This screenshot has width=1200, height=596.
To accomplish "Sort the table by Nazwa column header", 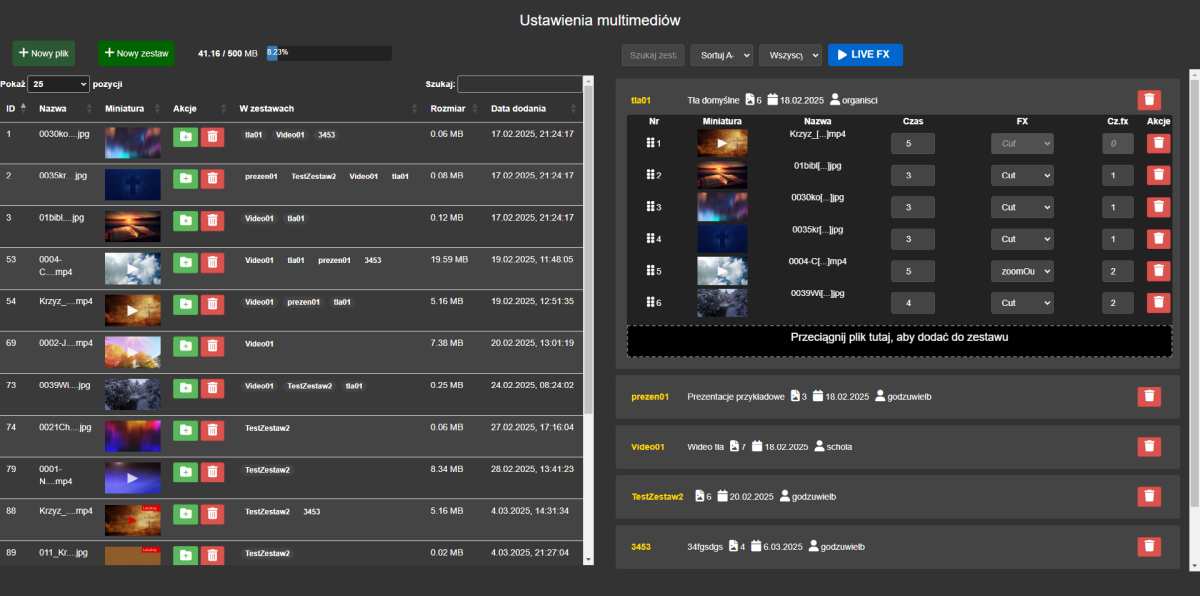I will pos(52,108).
